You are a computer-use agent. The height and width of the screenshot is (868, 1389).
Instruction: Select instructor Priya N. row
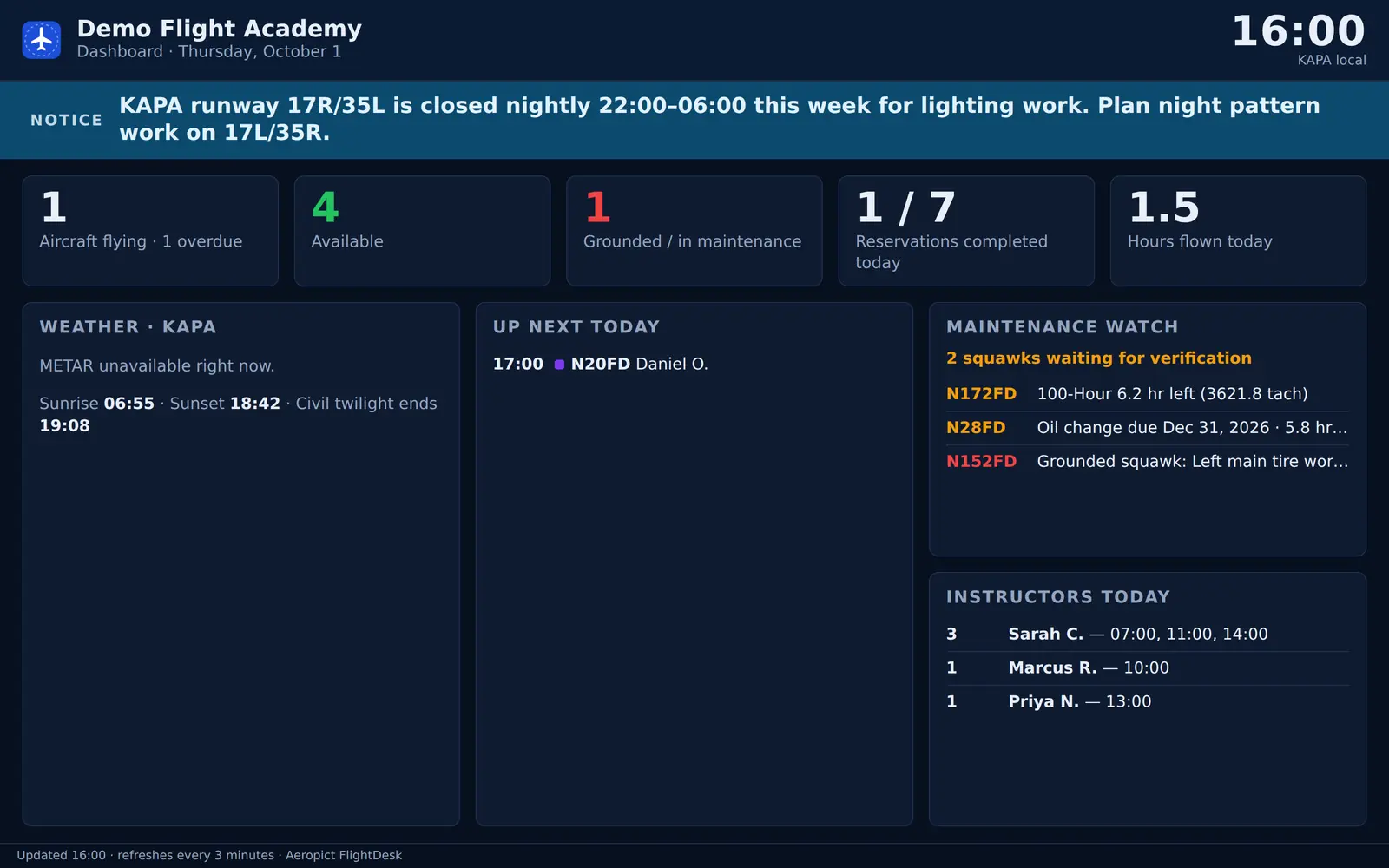point(1148,702)
